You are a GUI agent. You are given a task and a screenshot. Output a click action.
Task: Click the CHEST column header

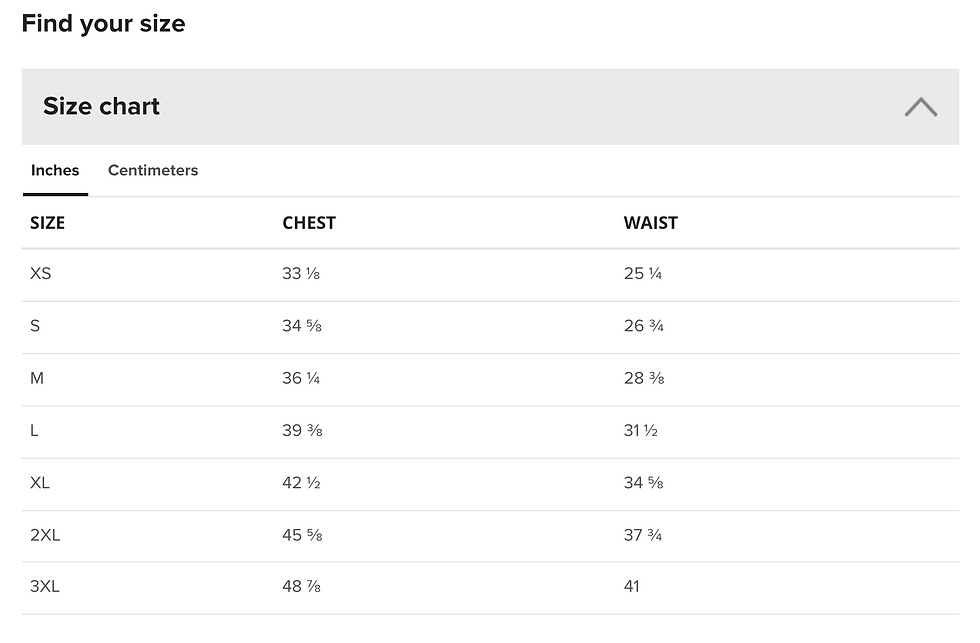(309, 223)
